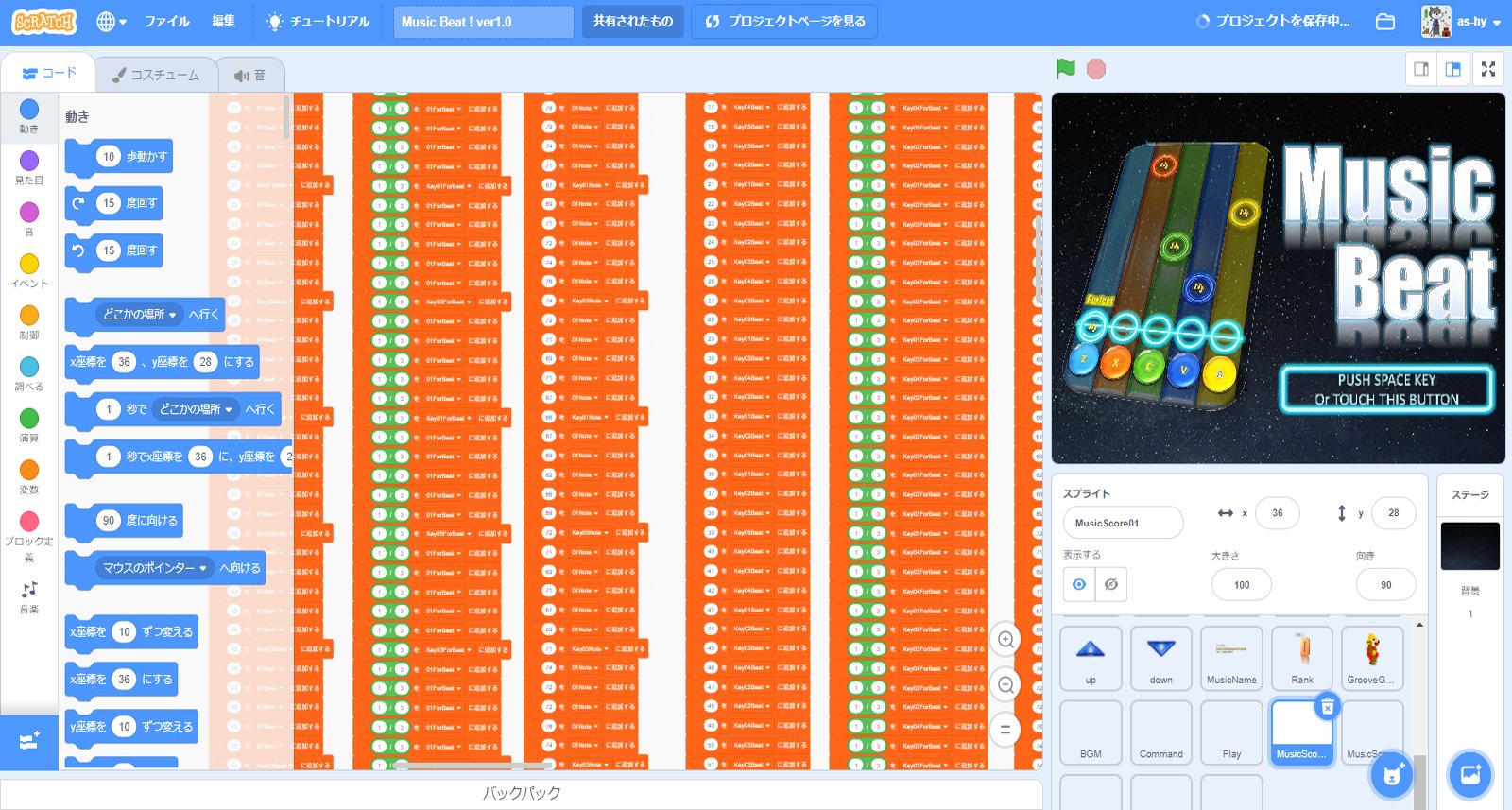Switch to large stage layout
The width and height of the screenshot is (1512, 810).
pyautogui.click(x=1453, y=69)
